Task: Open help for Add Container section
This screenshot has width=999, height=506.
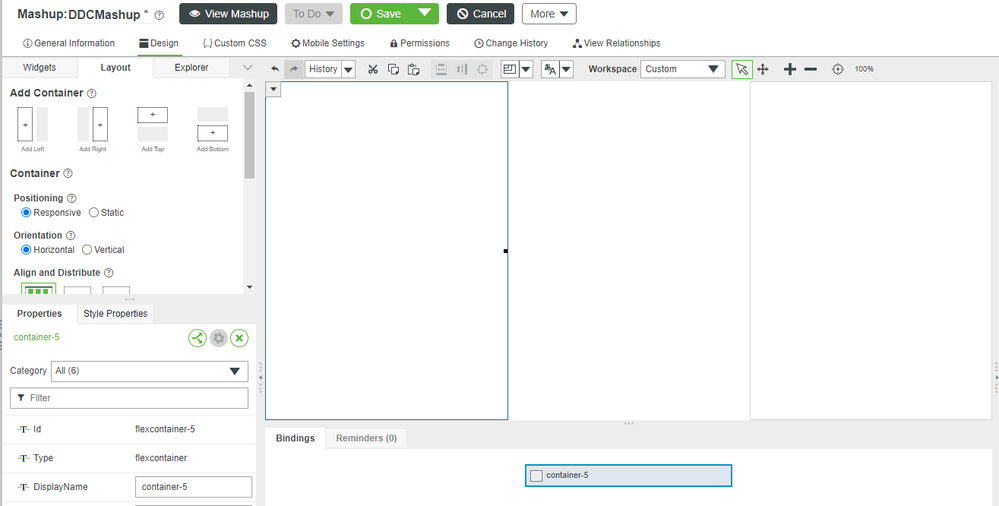Action: pyautogui.click(x=92, y=93)
